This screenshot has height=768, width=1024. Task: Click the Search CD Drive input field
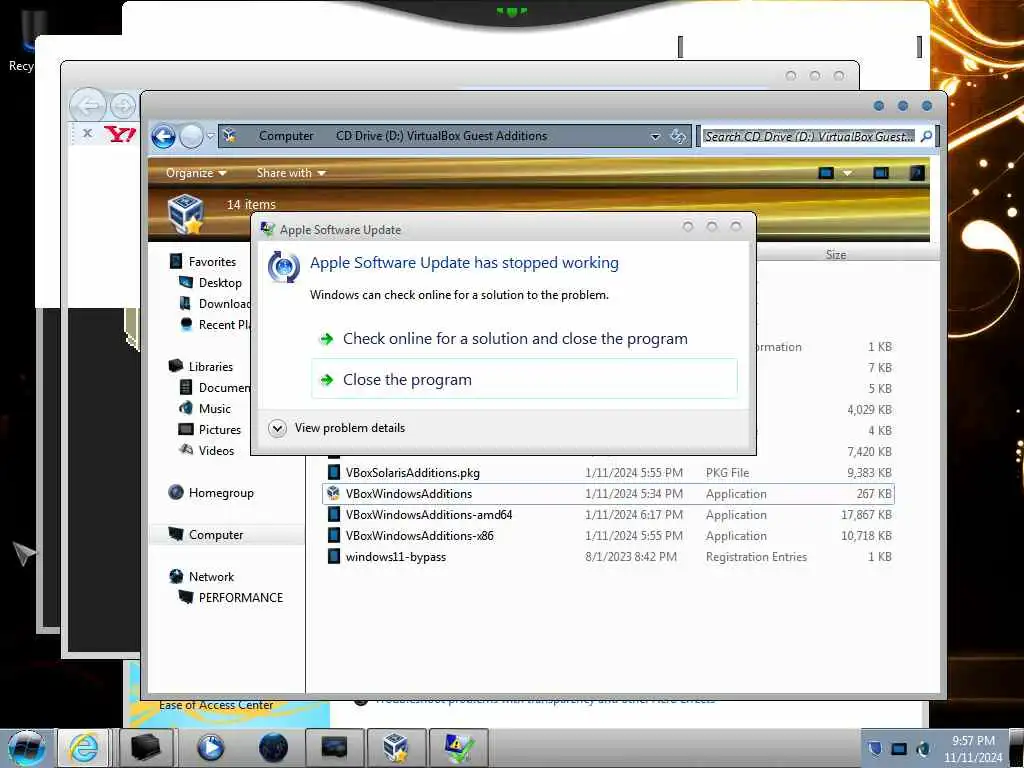(809, 136)
